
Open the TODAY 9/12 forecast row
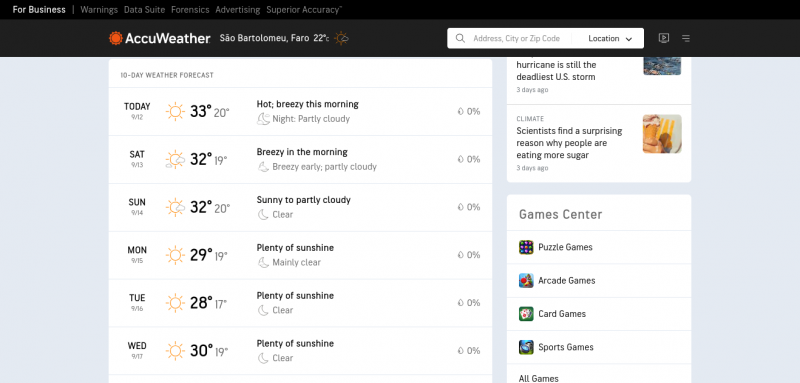[300, 111]
